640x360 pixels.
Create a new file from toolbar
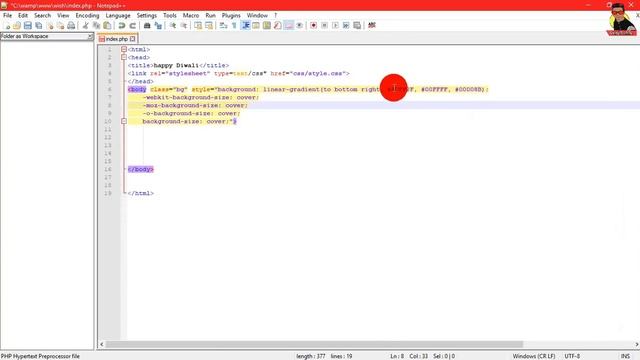click(x=7, y=26)
